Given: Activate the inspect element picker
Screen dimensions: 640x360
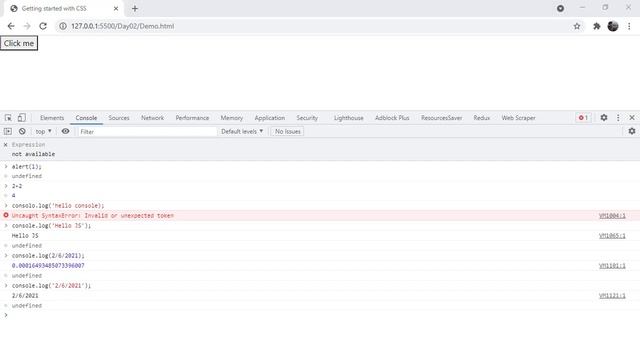Looking at the screenshot, I should [8, 118].
